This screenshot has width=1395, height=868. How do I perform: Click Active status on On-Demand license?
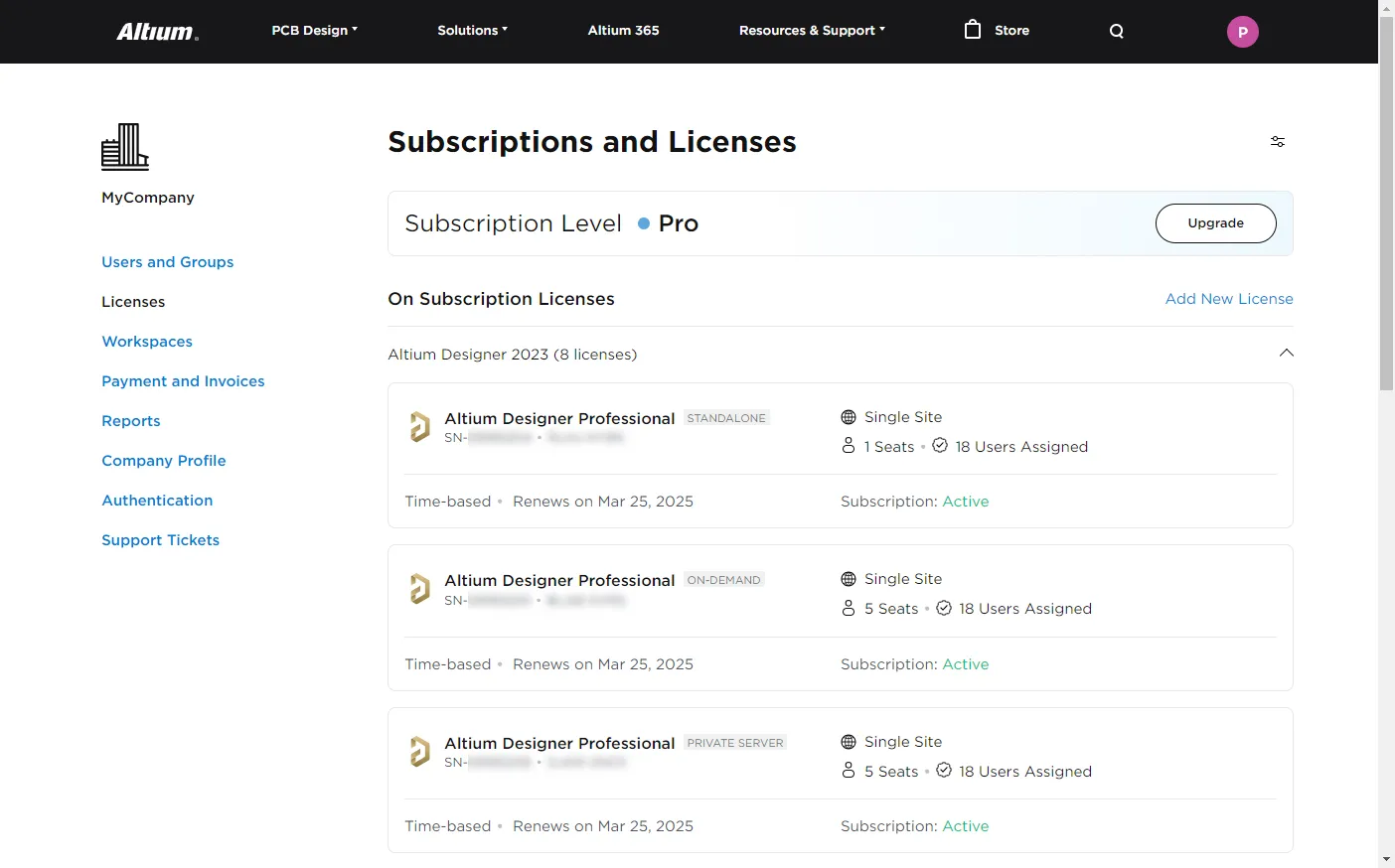point(966,664)
